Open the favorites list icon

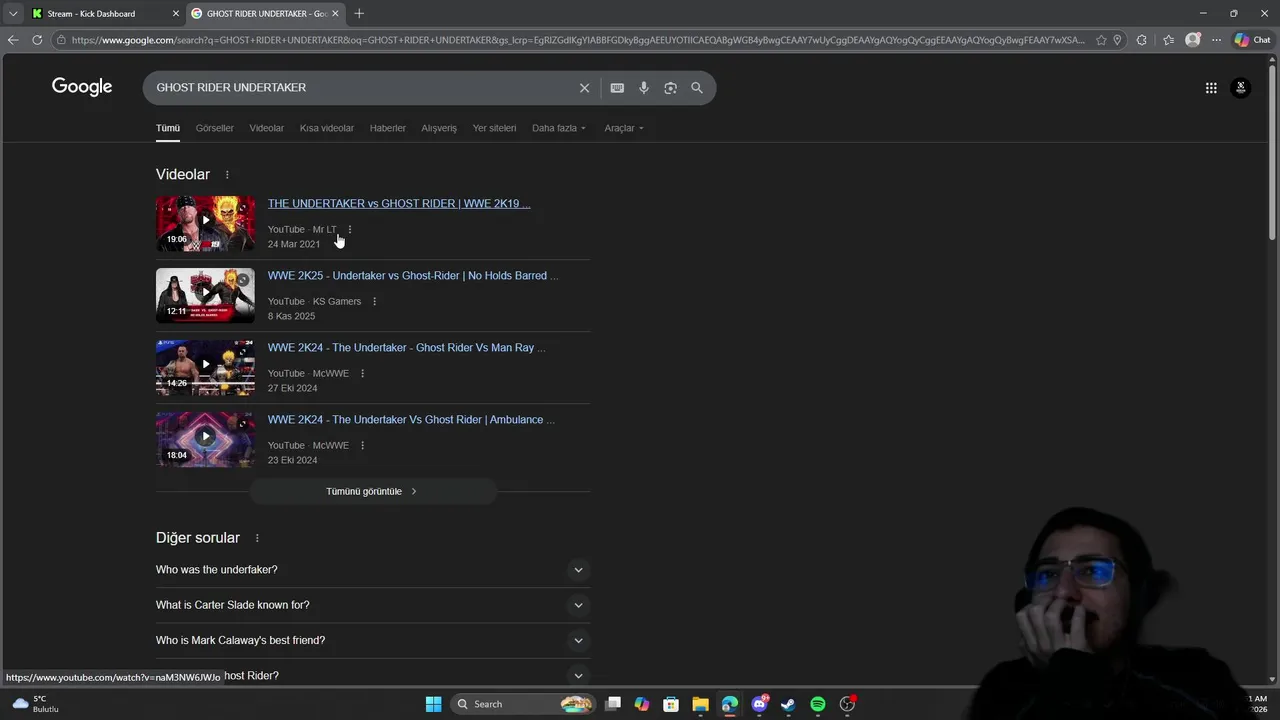[1168, 40]
